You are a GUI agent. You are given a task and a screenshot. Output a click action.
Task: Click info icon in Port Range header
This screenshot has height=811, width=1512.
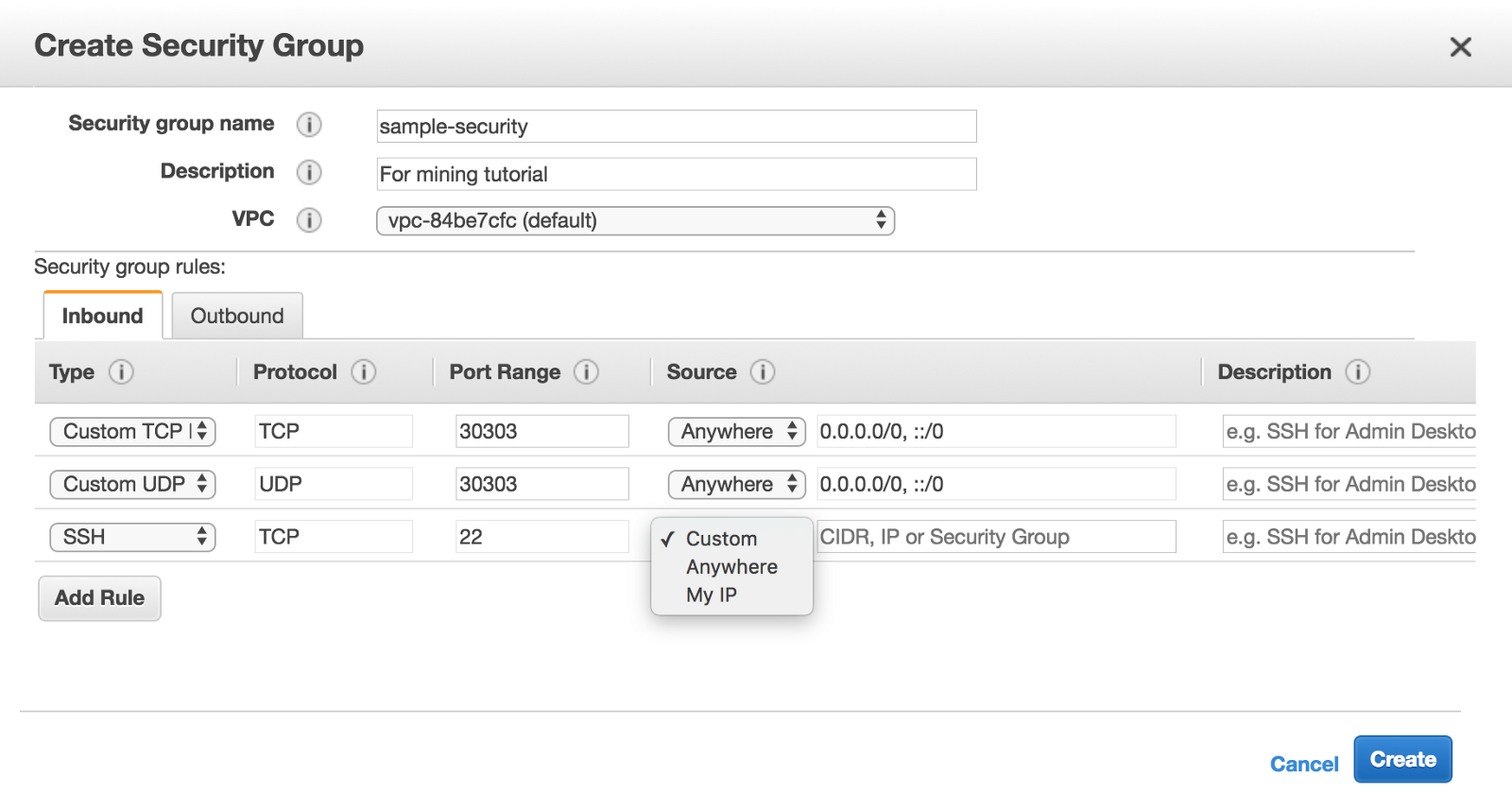pos(586,371)
